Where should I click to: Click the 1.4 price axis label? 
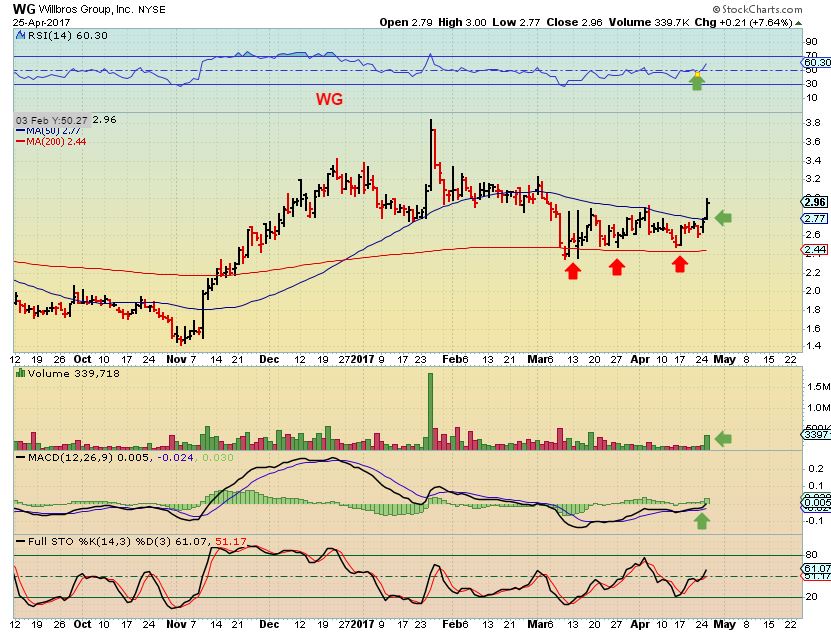point(812,346)
